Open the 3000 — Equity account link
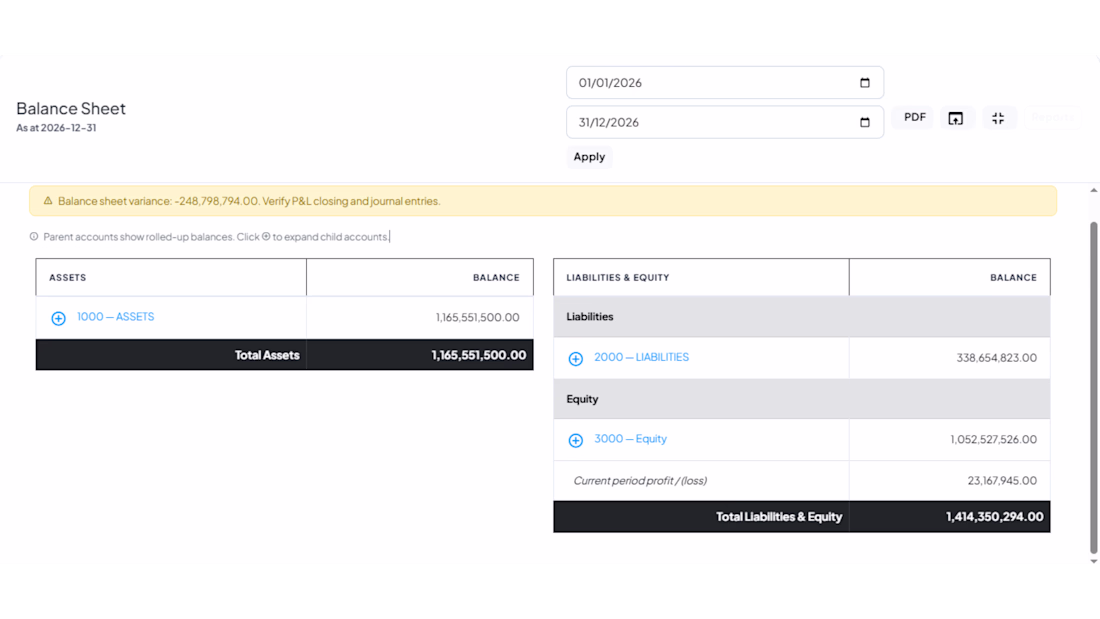This screenshot has height=619, width=1100. [x=630, y=439]
